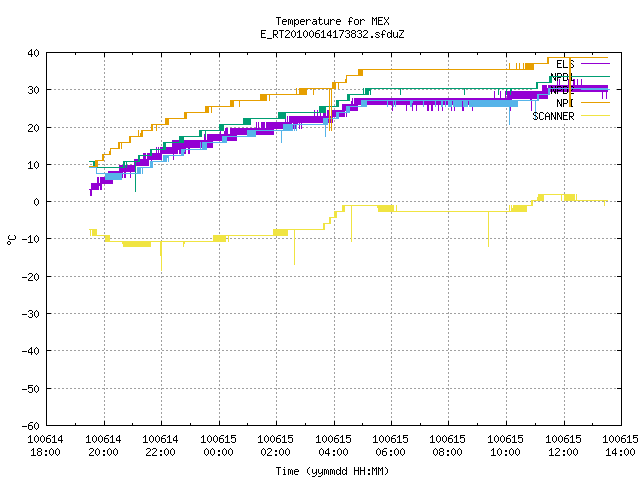The width and height of the screenshot is (640, 480).
Task: Click the y-axis tick label -40
Action: point(31,351)
